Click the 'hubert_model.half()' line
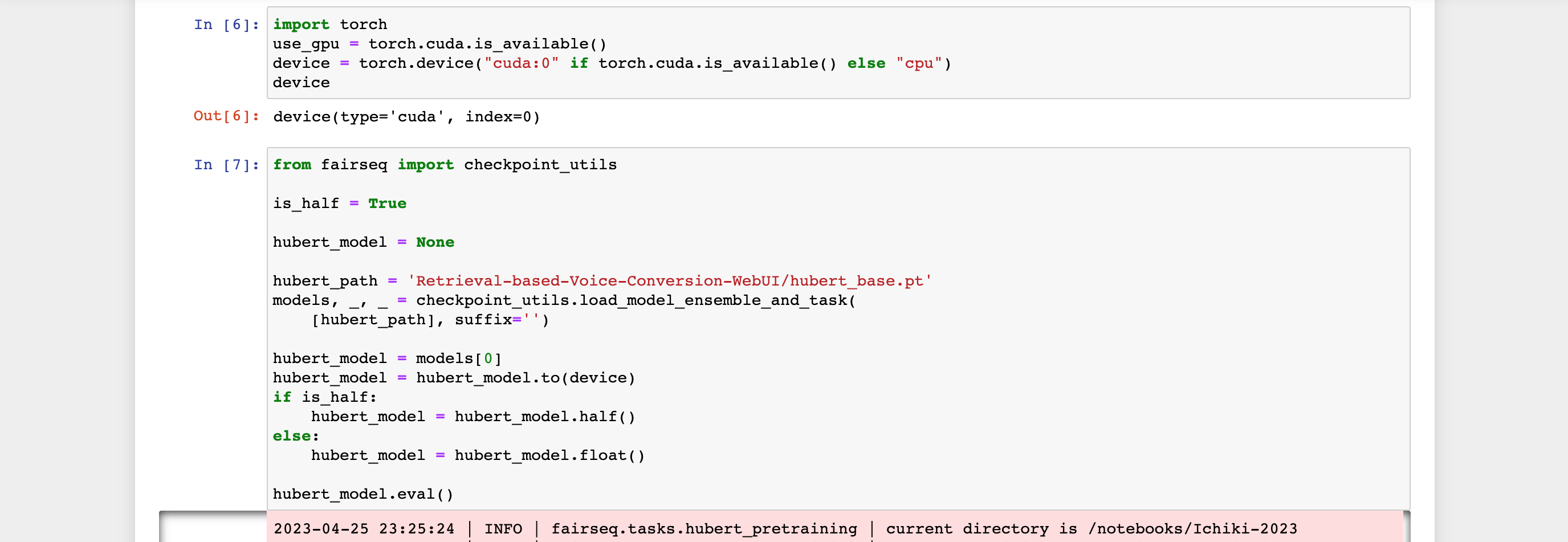The image size is (1568, 542). click(x=473, y=417)
